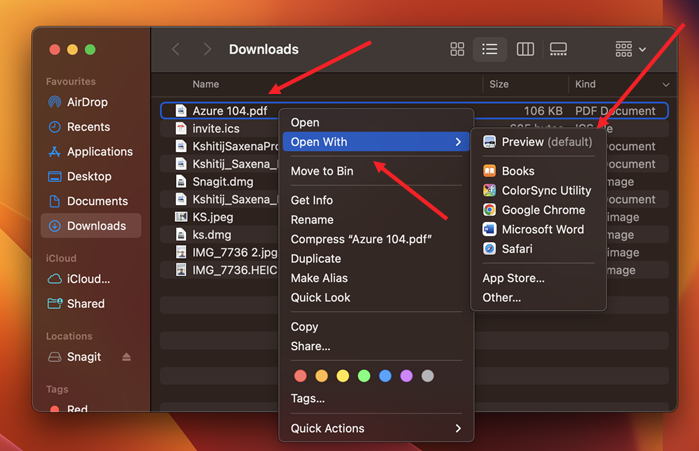Select the file KS.jpeg
The height and width of the screenshot is (451, 699).
point(213,217)
